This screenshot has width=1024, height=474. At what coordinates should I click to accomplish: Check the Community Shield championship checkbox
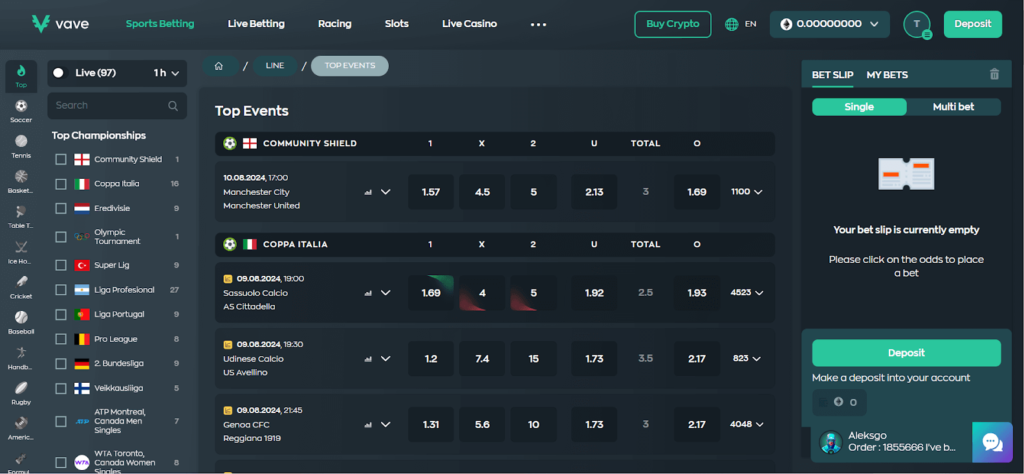point(61,159)
